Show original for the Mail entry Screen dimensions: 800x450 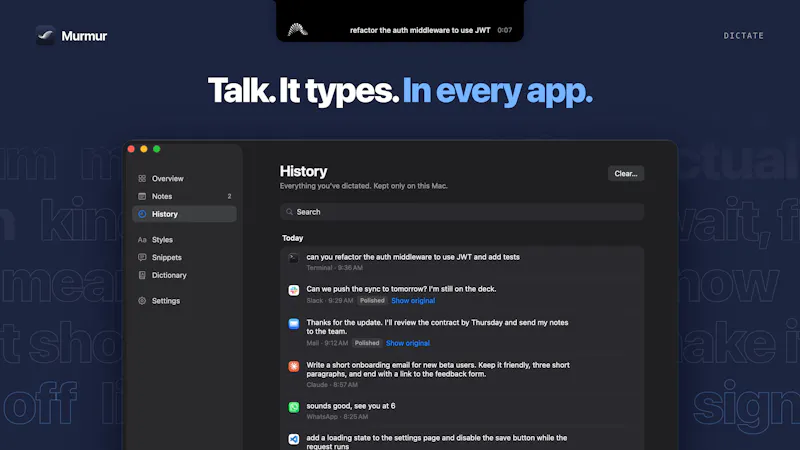(x=408, y=343)
